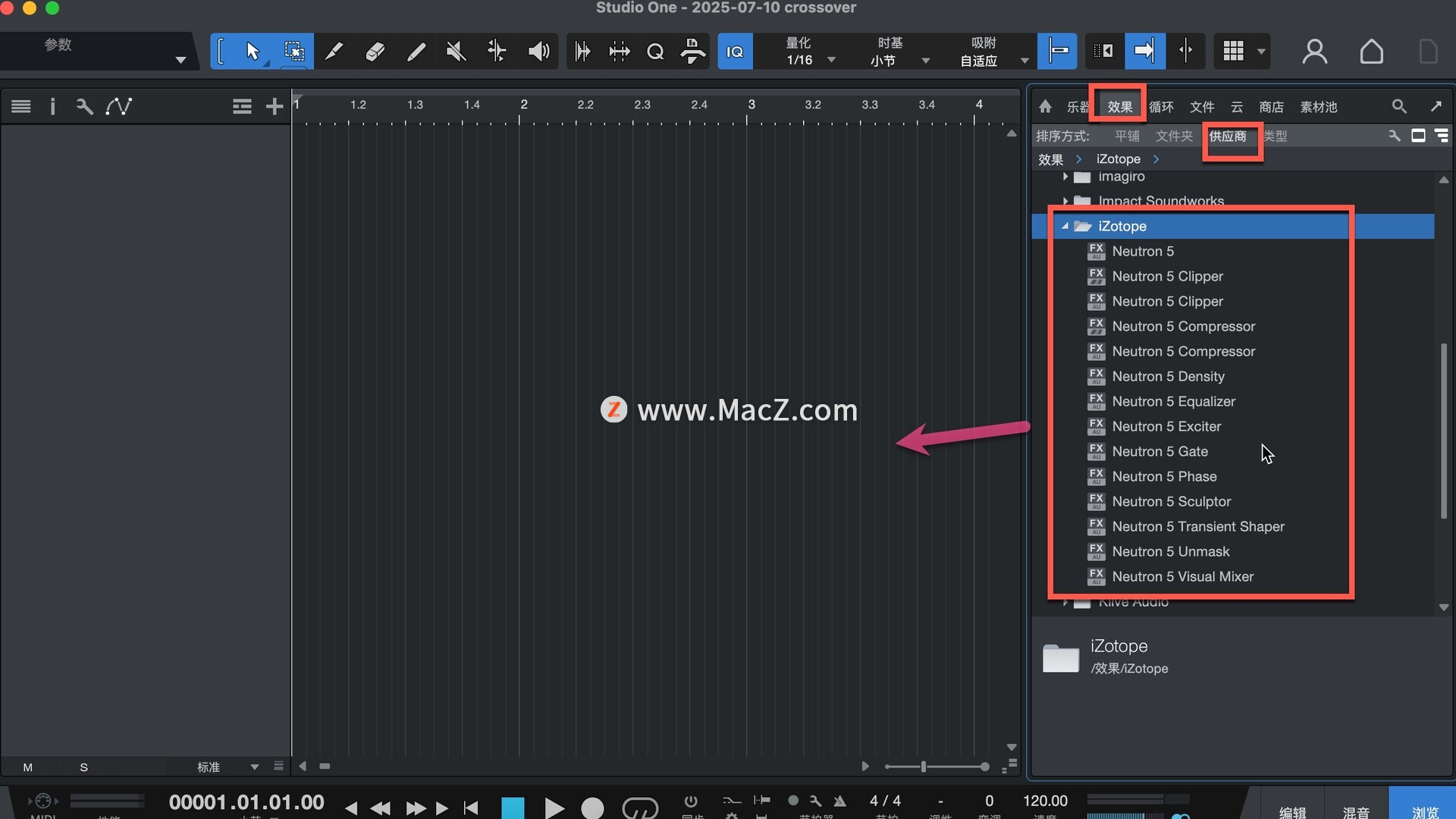Select the Mute tool
Image resolution: width=1456 pixels, height=819 pixels.
(x=456, y=52)
